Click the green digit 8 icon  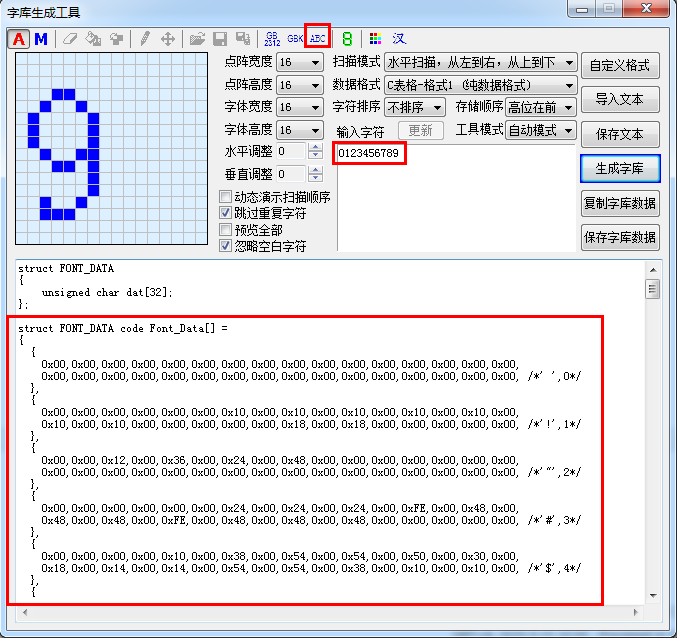pyautogui.click(x=347, y=39)
